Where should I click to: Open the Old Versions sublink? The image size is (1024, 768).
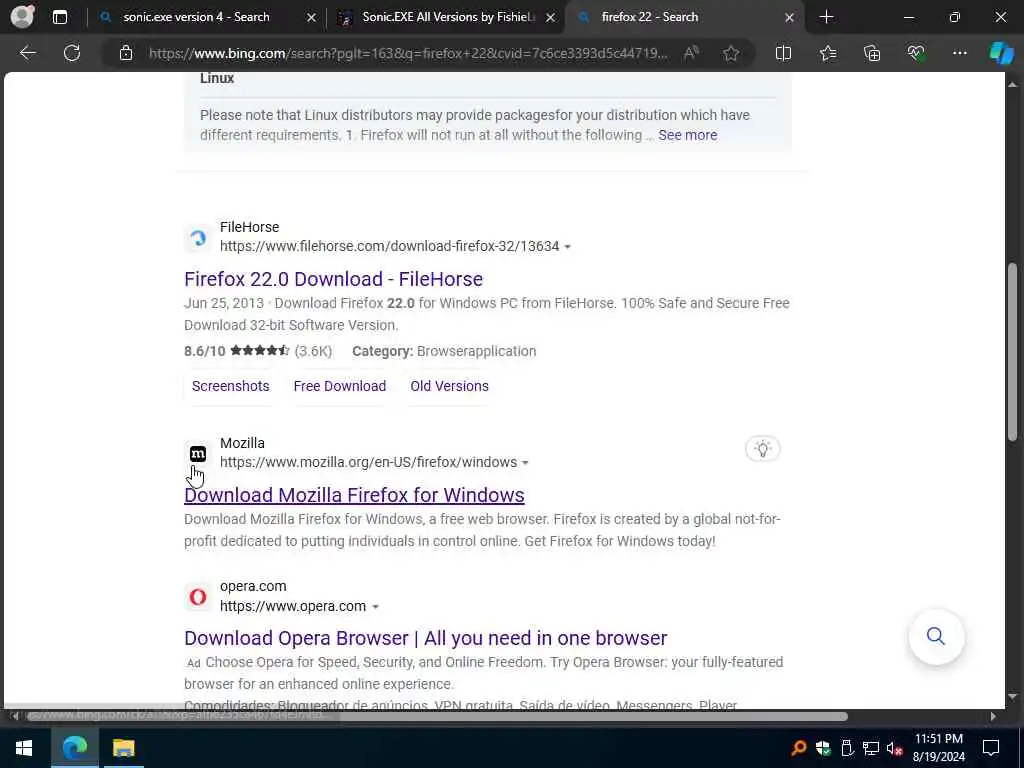[449, 386]
